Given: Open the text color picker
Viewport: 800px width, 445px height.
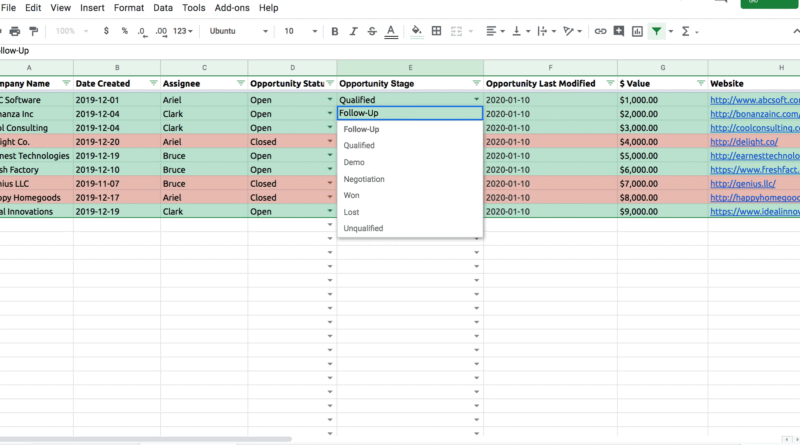Looking at the screenshot, I should tap(393, 31).
